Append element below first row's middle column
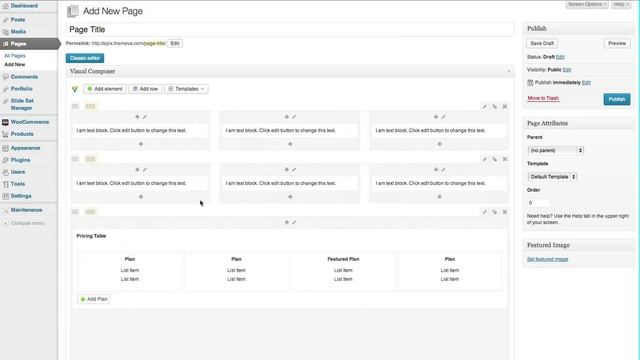The image size is (640, 360). click(290, 144)
